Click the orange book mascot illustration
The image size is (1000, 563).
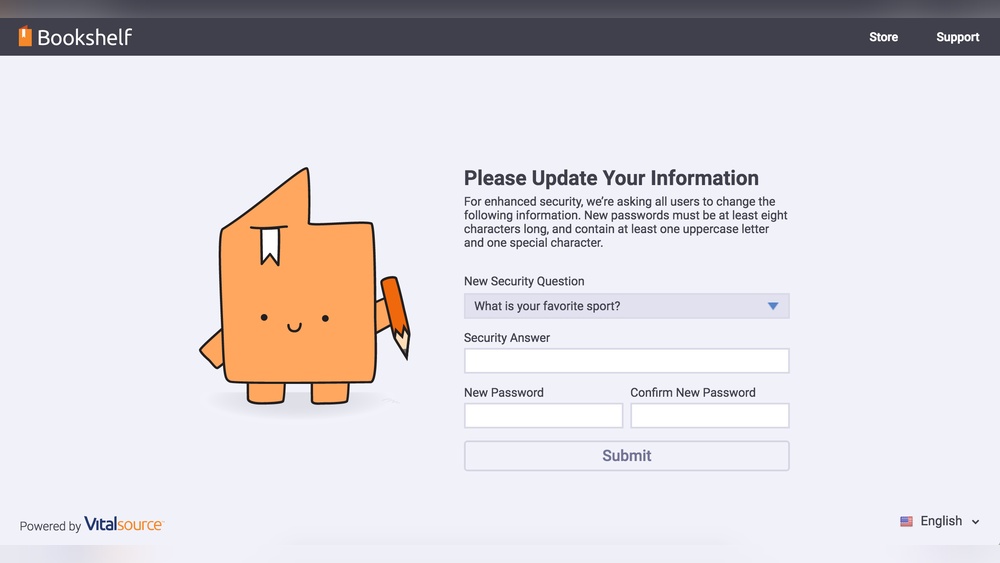[x=305, y=286]
